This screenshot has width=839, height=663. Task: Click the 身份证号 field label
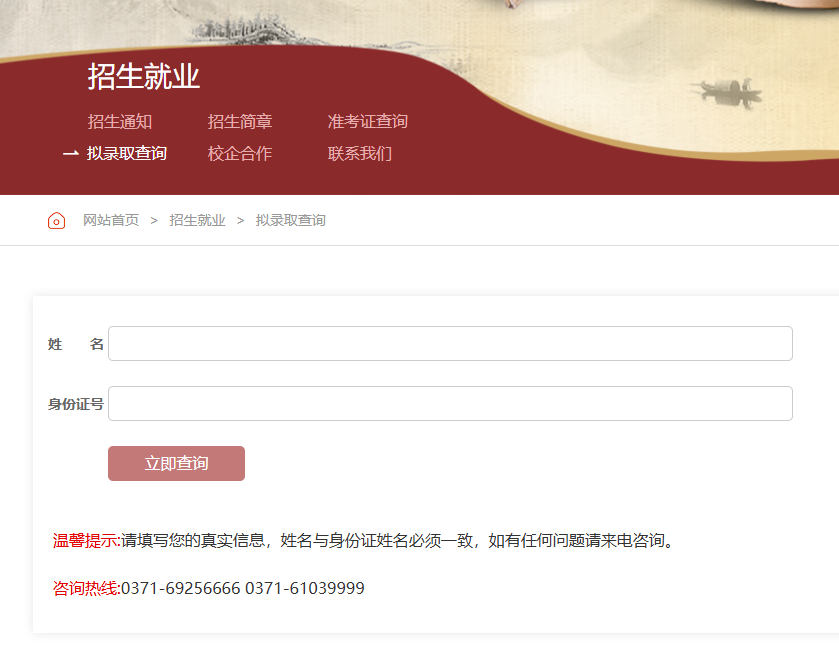tap(75, 404)
